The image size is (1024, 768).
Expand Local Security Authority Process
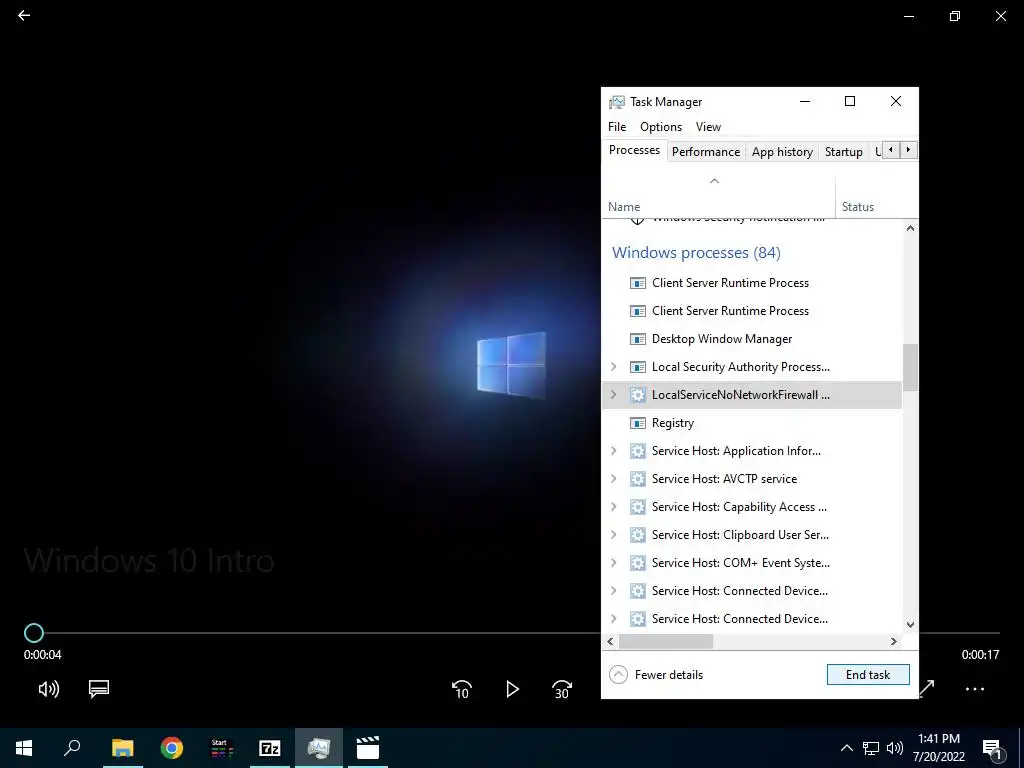tap(613, 366)
